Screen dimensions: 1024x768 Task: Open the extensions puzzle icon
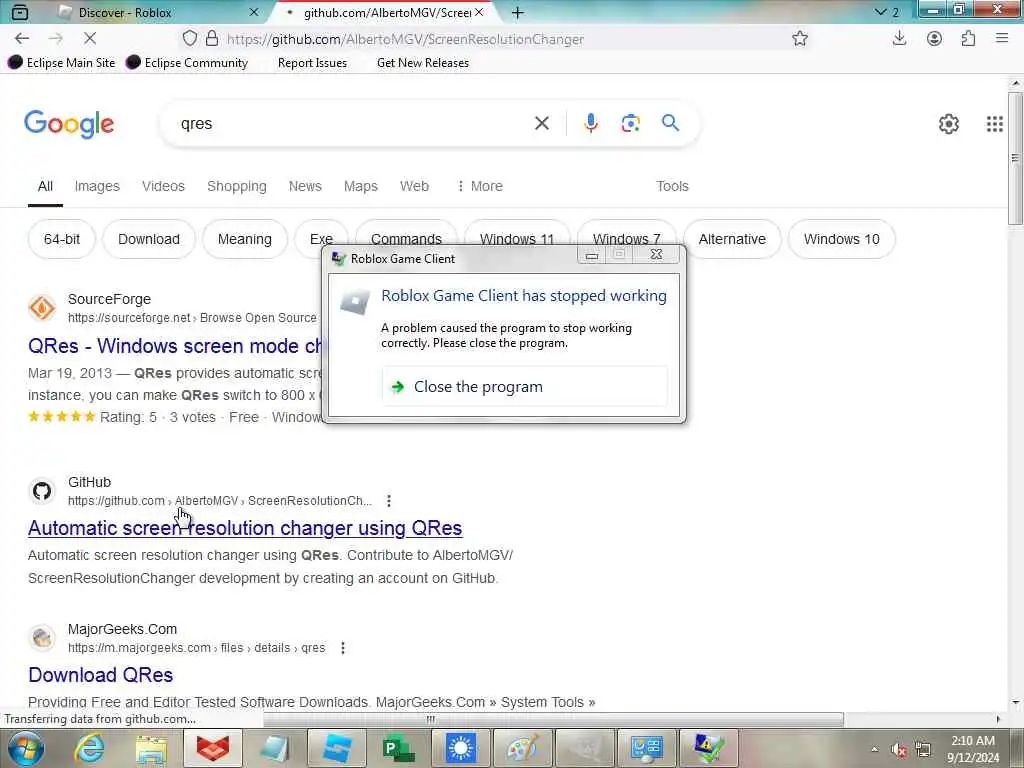tap(968, 39)
